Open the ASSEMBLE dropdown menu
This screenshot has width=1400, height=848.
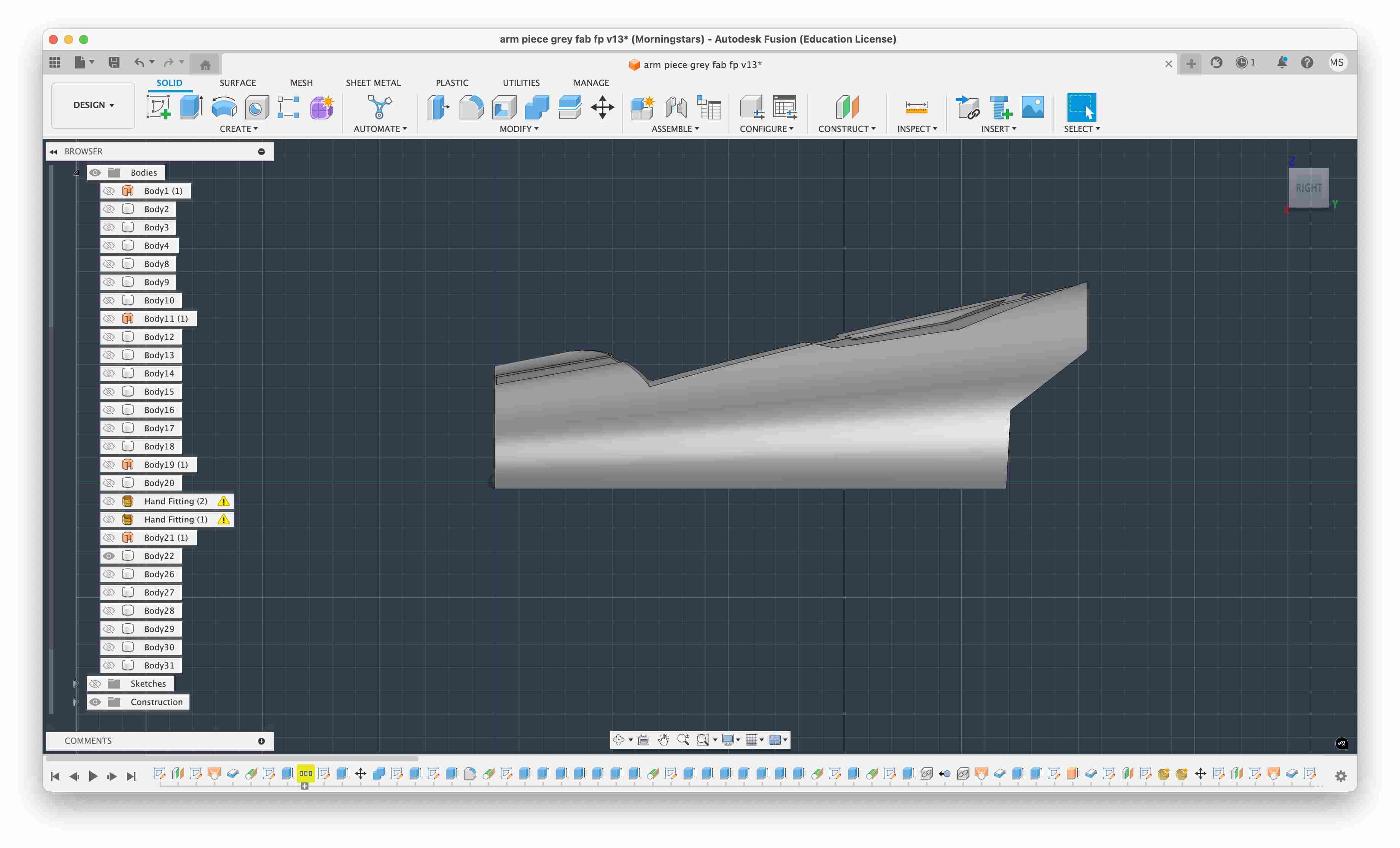(675, 129)
